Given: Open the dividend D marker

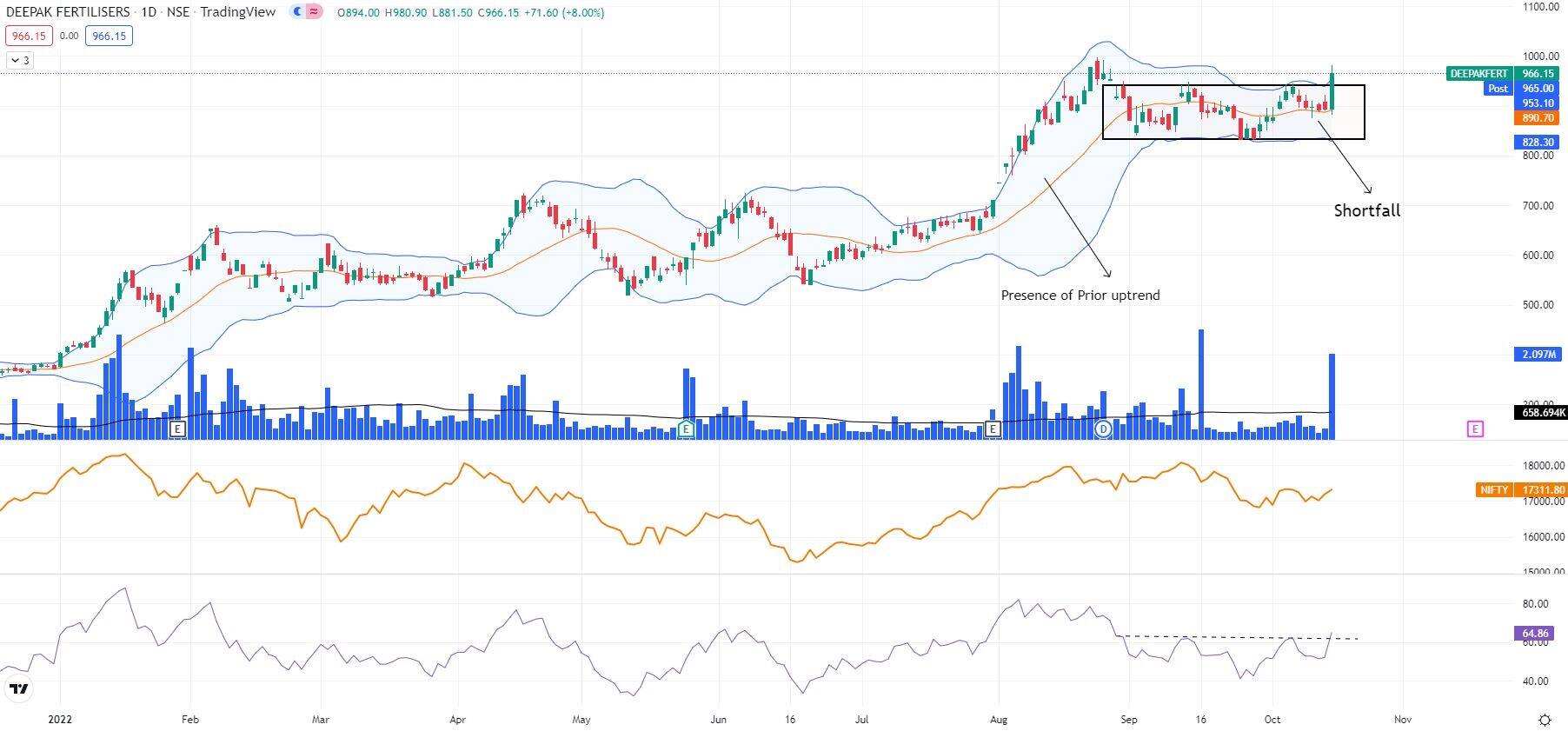Looking at the screenshot, I should point(1104,429).
